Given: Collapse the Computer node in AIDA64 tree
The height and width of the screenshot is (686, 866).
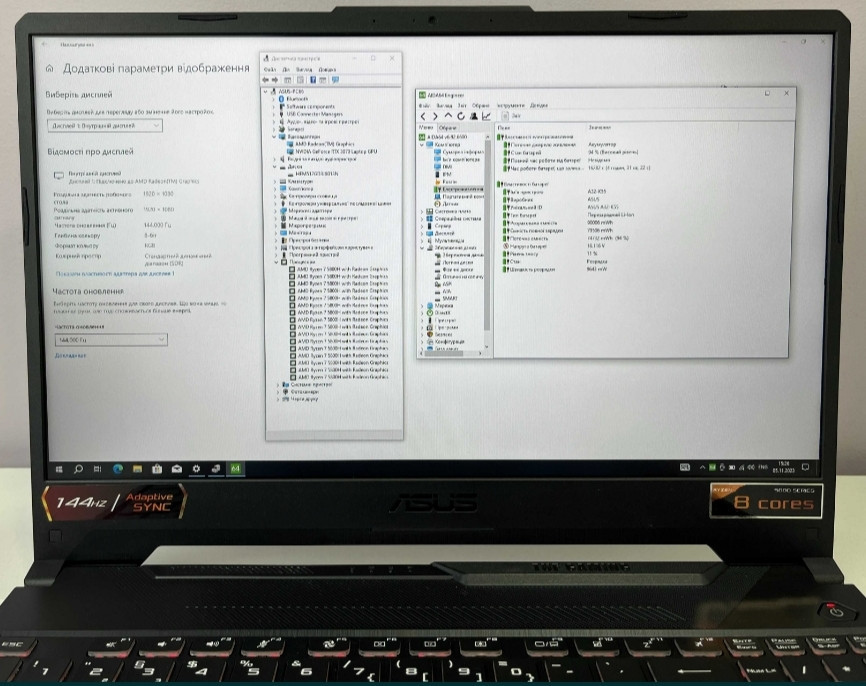Looking at the screenshot, I should (x=423, y=144).
